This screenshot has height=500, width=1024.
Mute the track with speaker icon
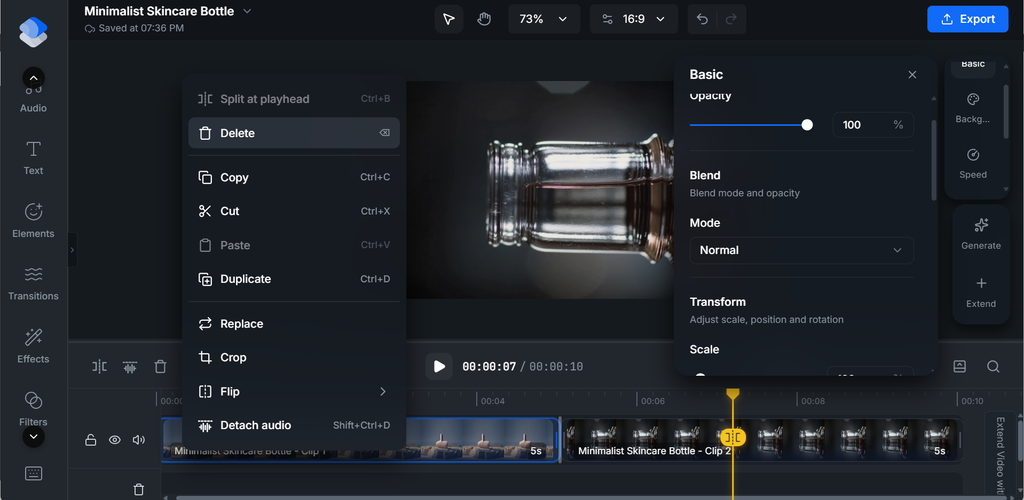tap(138, 440)
